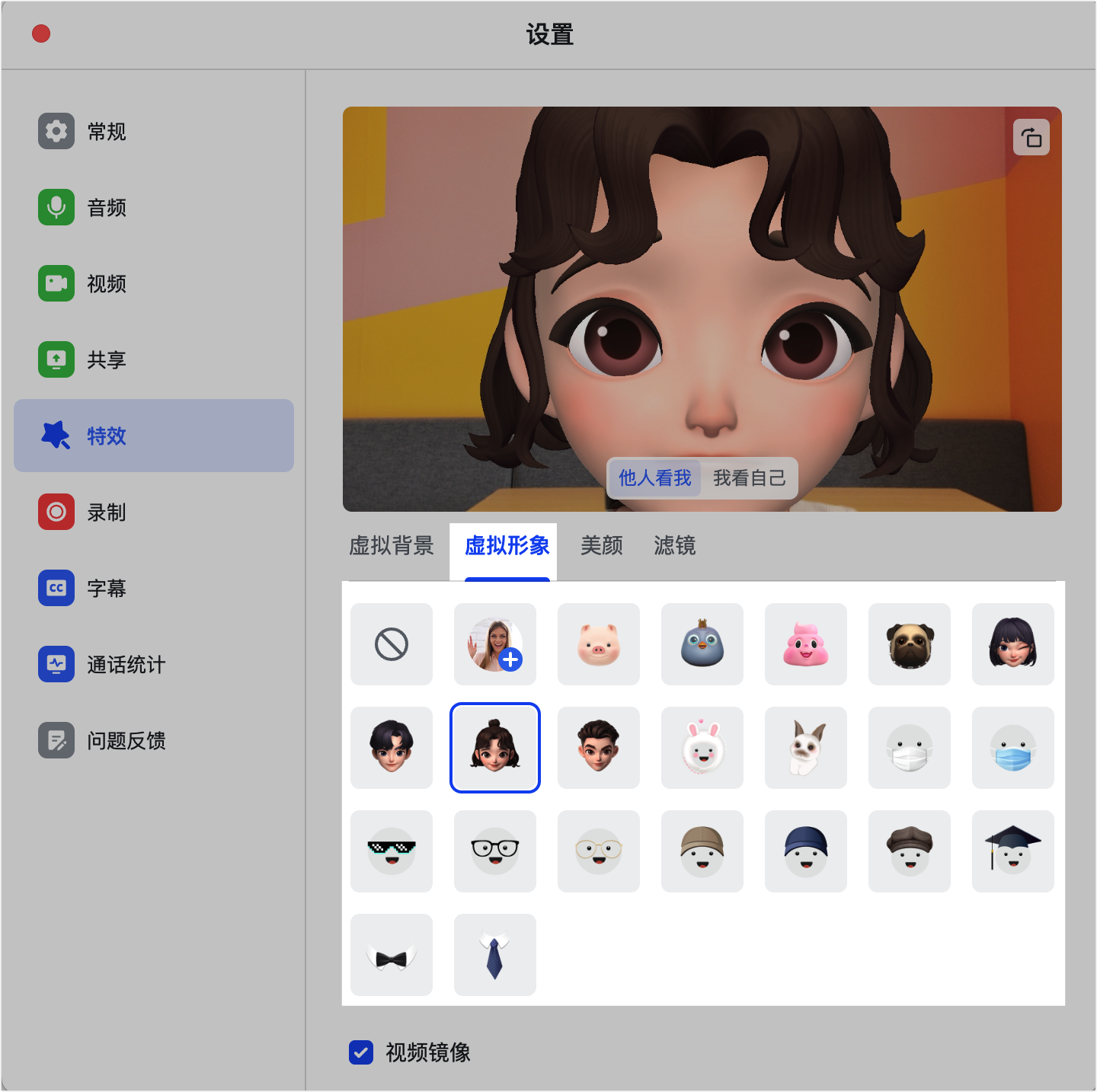1097x1092 pixels.
Task: Apply the khaki cap effect
Action: 702,851
